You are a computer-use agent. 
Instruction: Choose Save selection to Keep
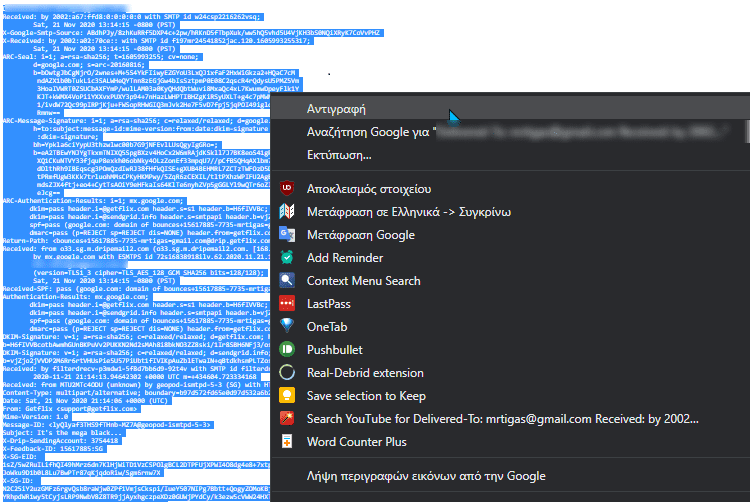click(x=510, y=396)
